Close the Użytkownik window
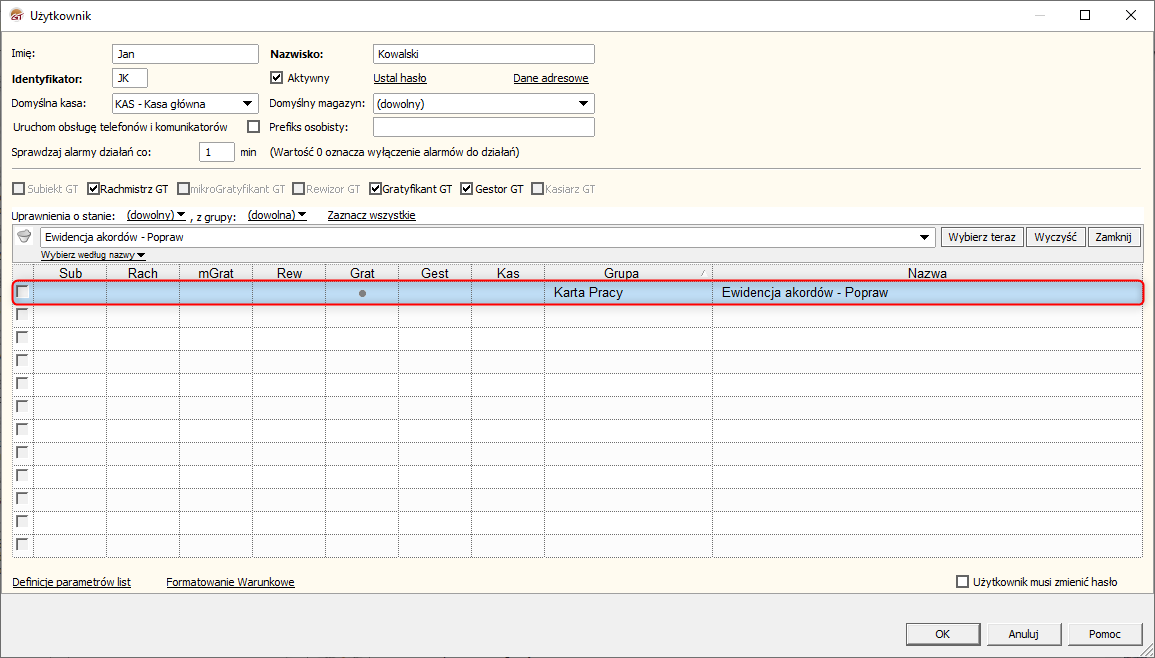The height and width of the screenshot is (658, 1155). pos(1131,15)
